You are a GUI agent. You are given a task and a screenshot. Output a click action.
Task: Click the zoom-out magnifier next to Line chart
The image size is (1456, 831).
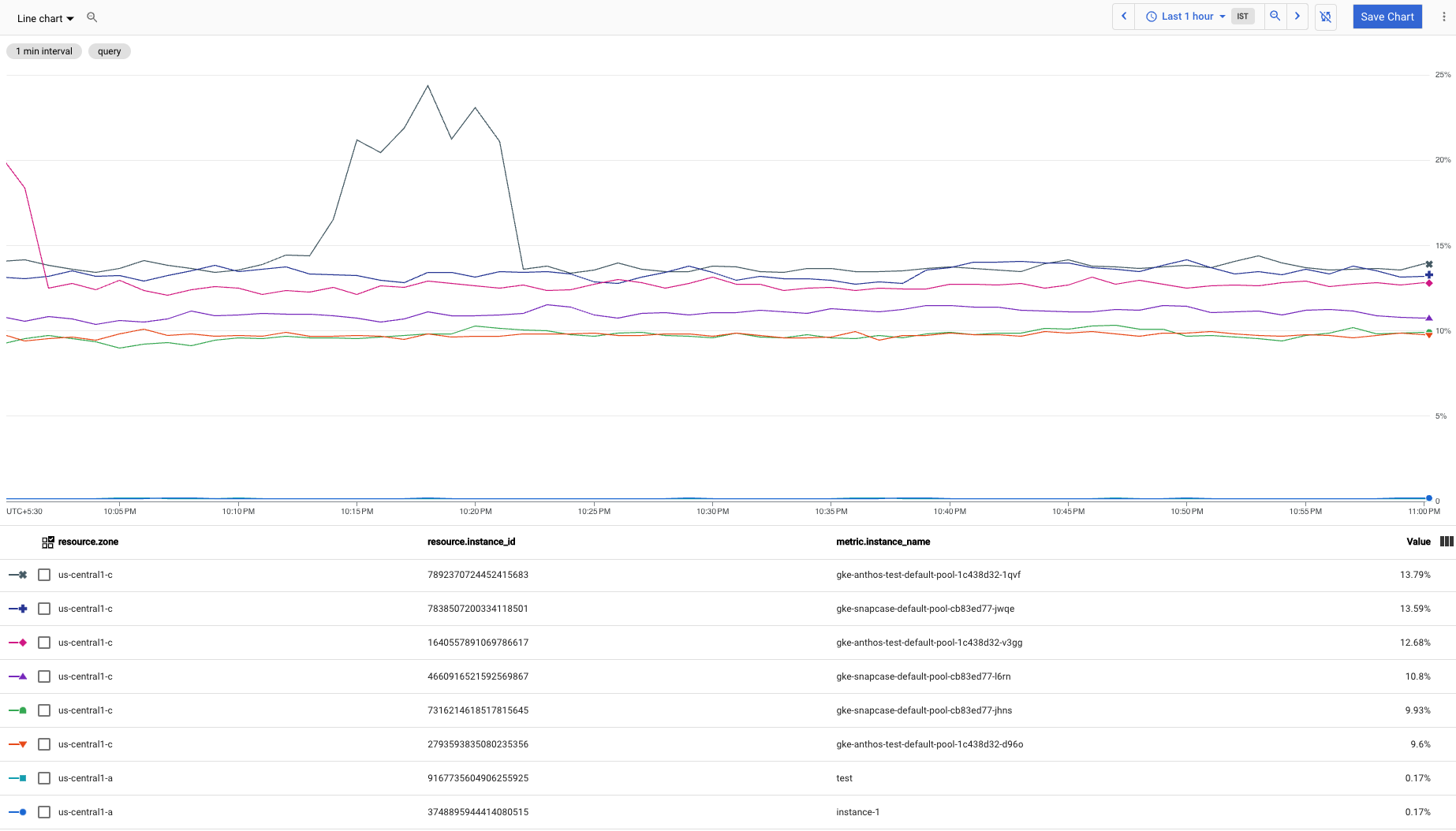point(92,17)
